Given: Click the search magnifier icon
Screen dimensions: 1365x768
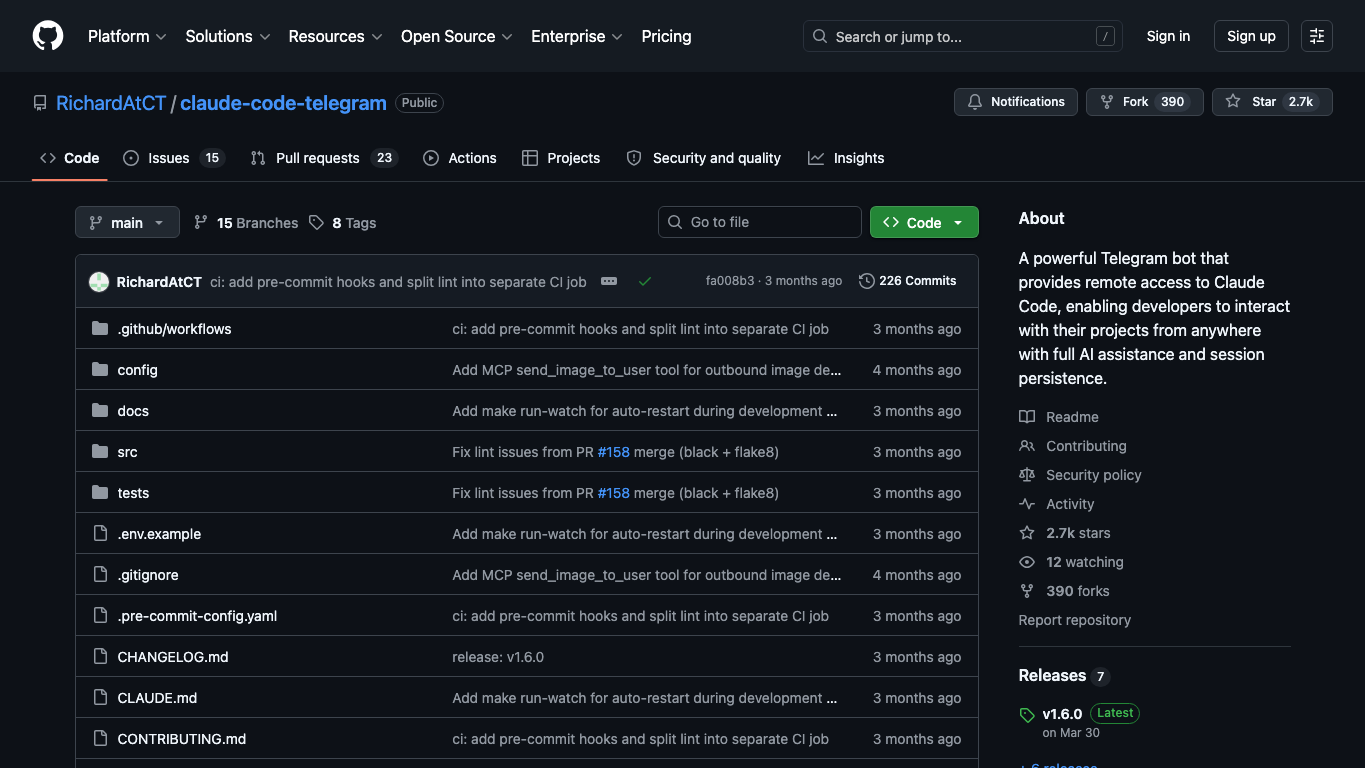Looking at the screenshot, I should tap(820, 36).
